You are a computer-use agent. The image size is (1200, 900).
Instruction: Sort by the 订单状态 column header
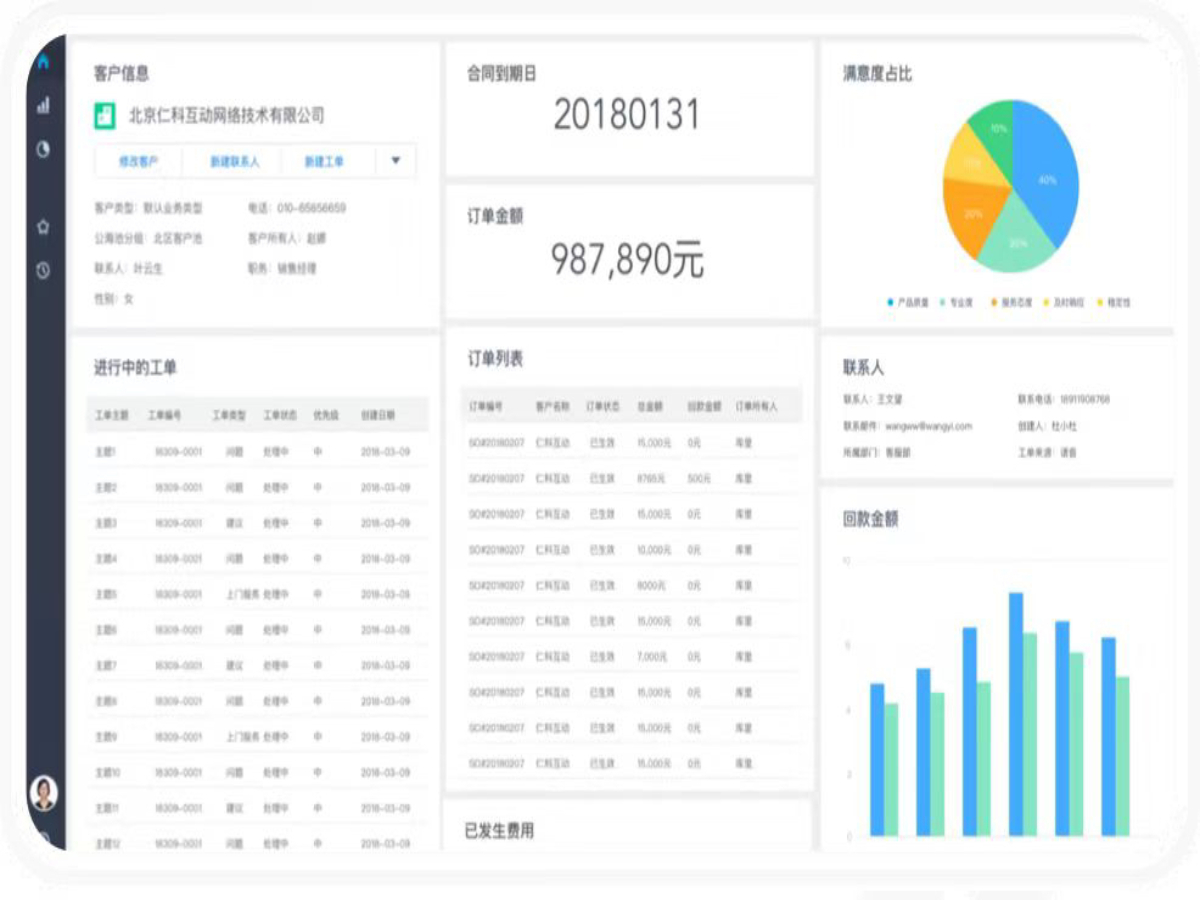603,407
